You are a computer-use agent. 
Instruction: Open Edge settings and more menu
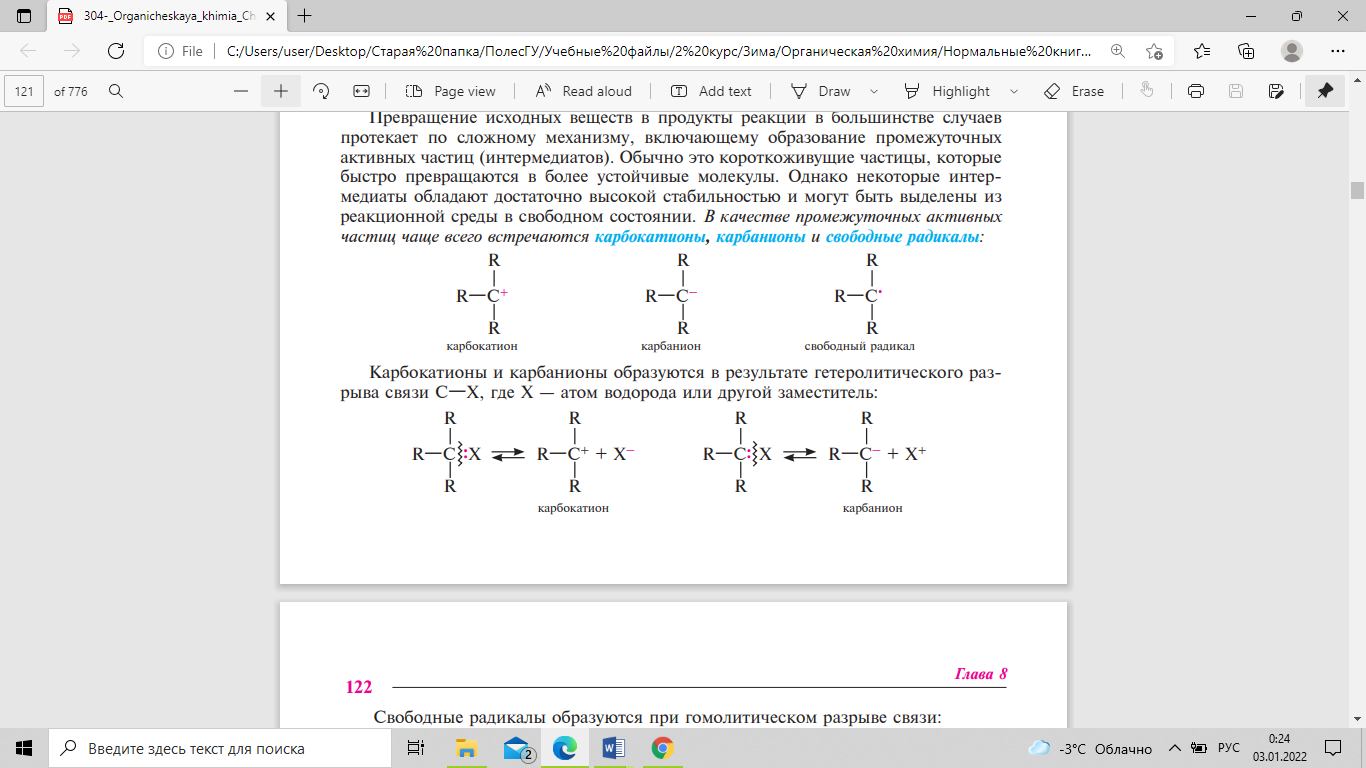click(1338, 51)
